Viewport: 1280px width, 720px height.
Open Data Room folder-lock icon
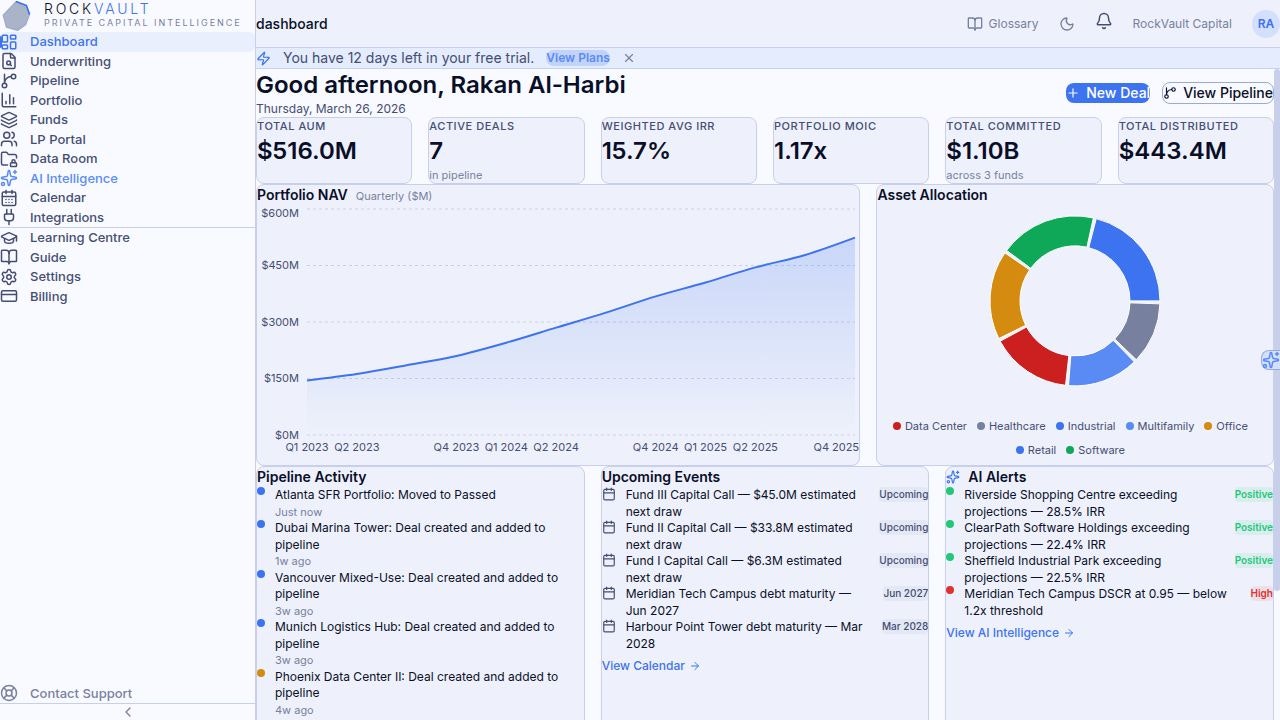coord(9,159)
